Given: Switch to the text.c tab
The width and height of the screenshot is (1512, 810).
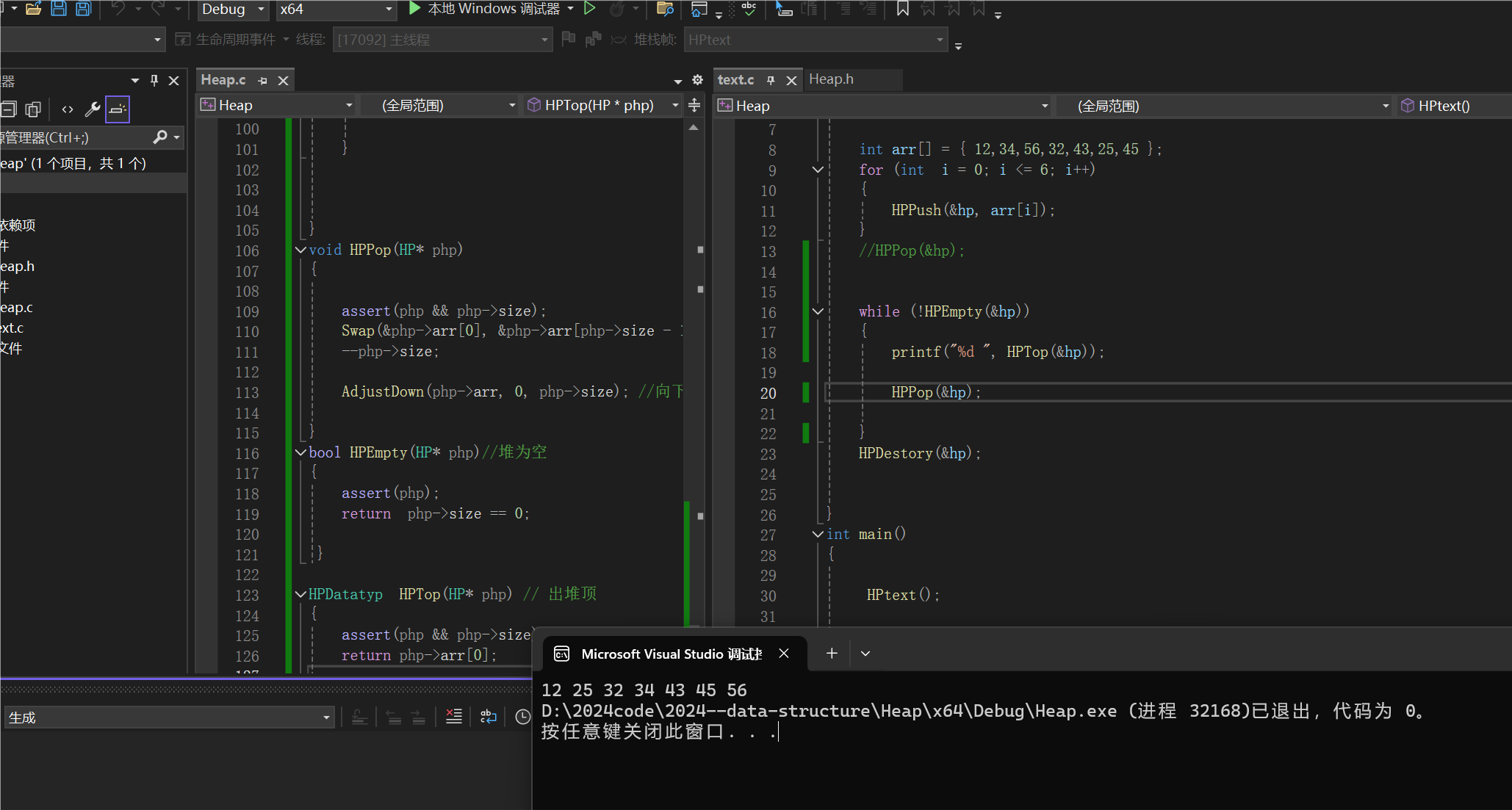Looking at the screenshot, I should [x=735, y=80].
